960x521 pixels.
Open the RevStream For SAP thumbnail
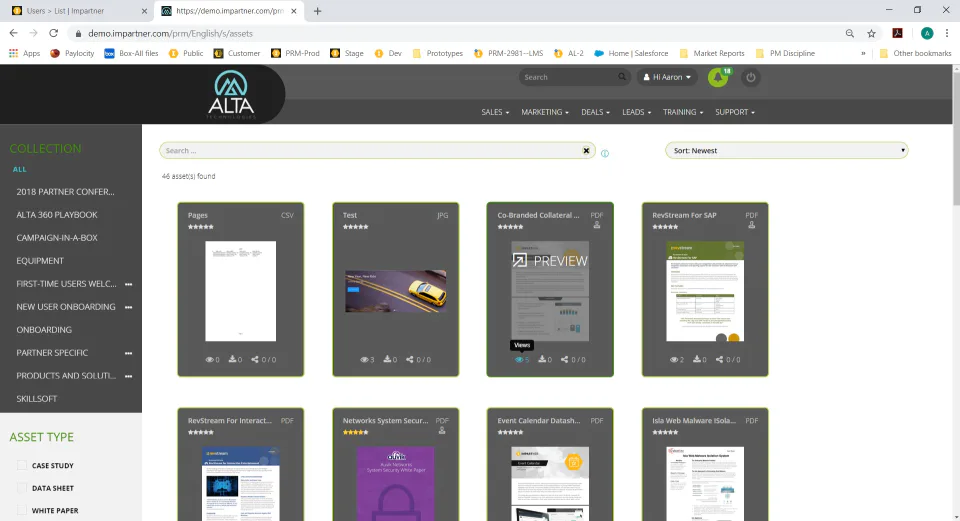[x=705, y=291]
